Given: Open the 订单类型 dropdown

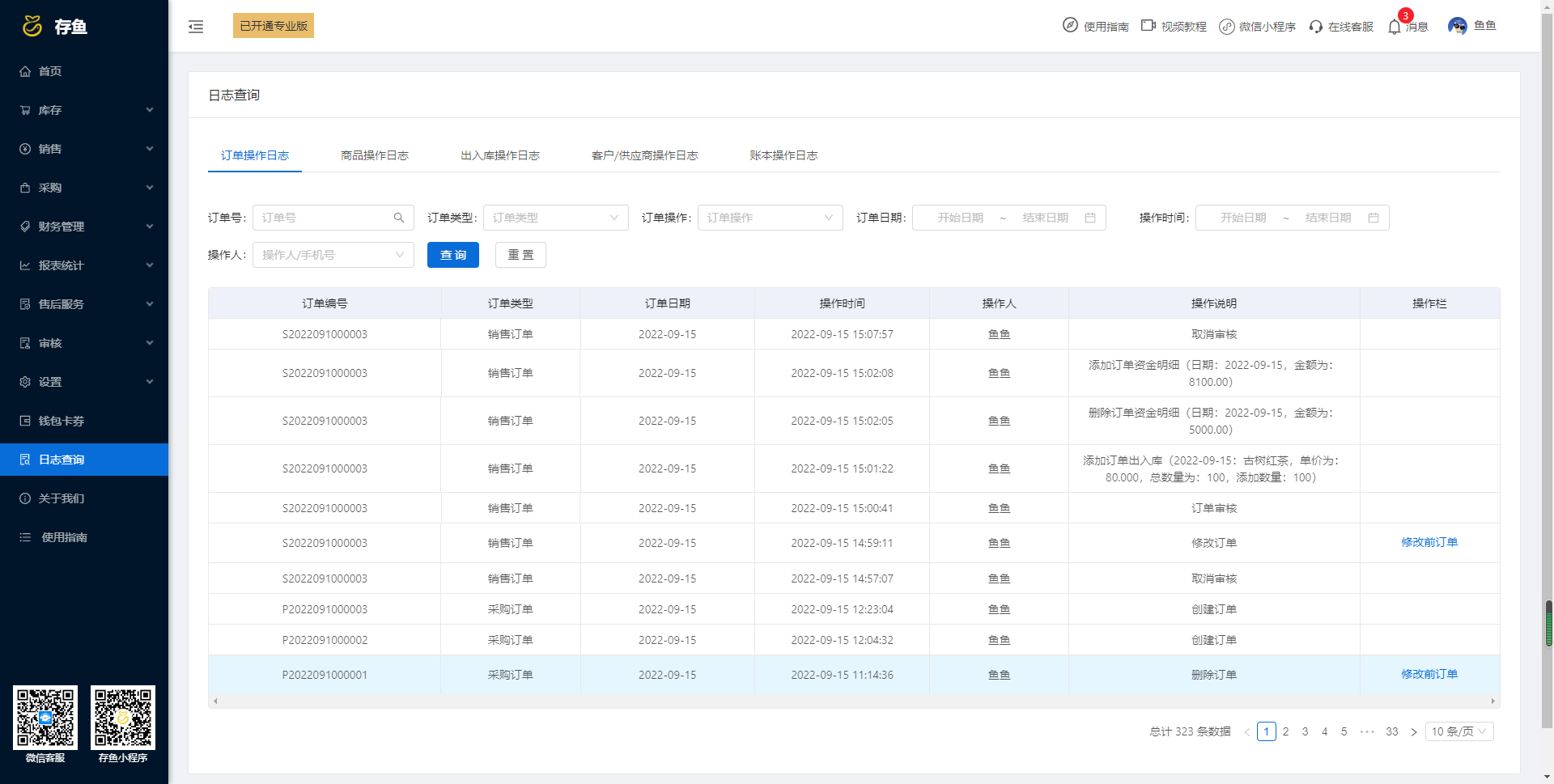Looking at the screenshot, I should click(x=556, y=218).
